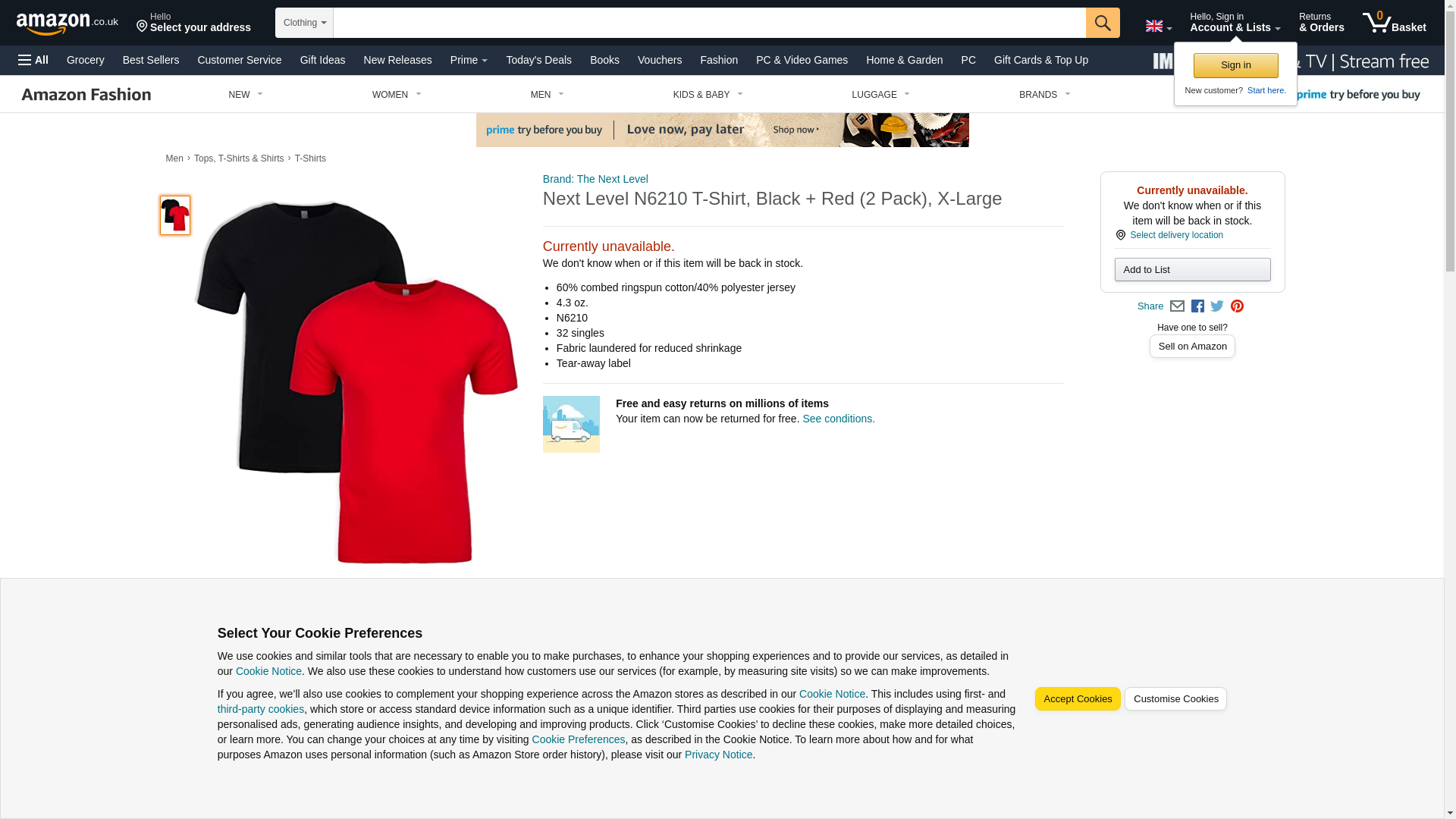This screenshot has width=1456, height=819.
Task: Click the Customise Cookies button
Action: [x=1175, y=699]
